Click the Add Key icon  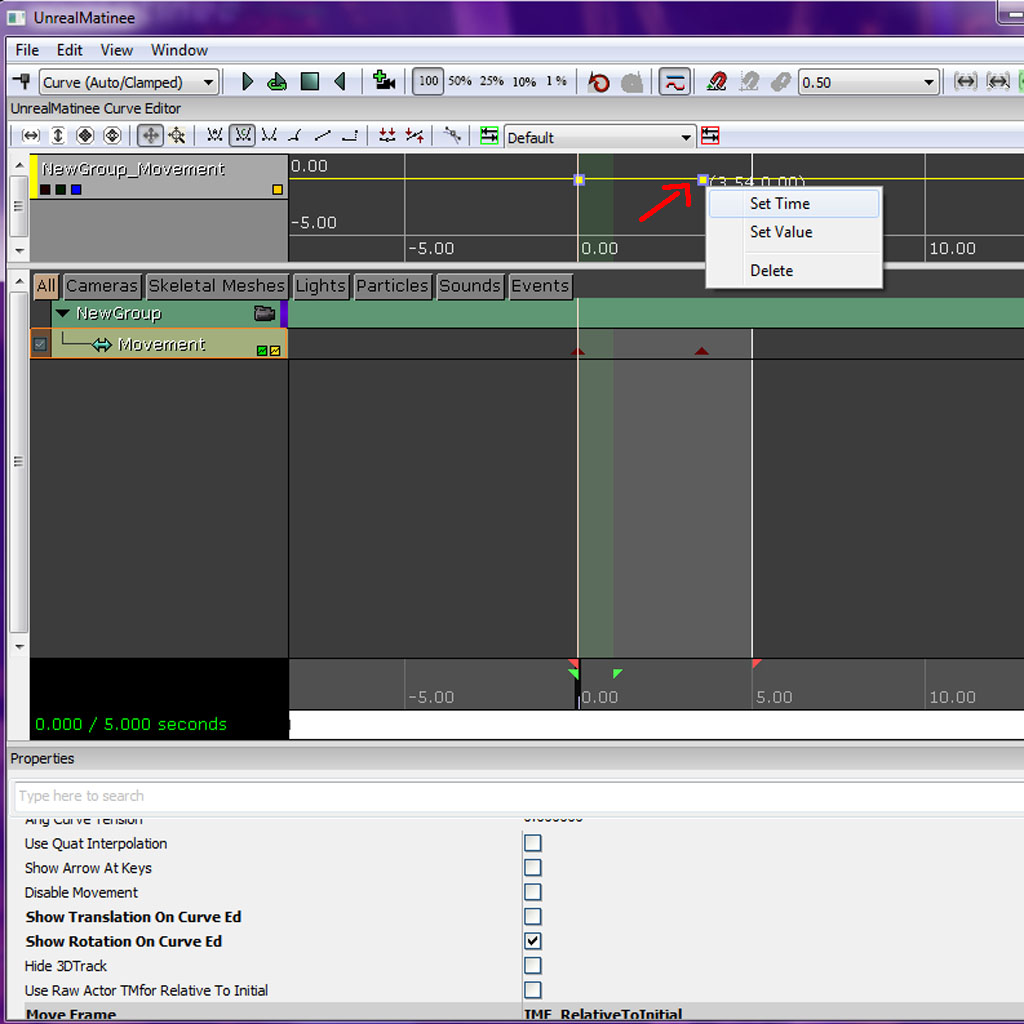(x=22, y=82)
